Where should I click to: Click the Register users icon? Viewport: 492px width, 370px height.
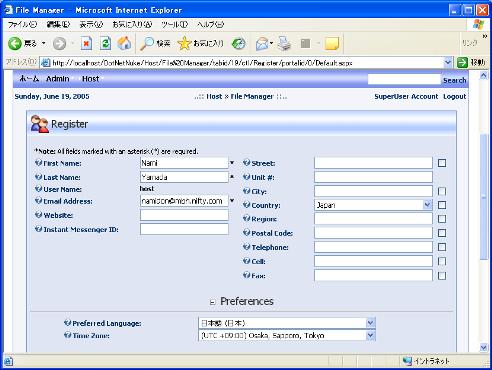40,124
